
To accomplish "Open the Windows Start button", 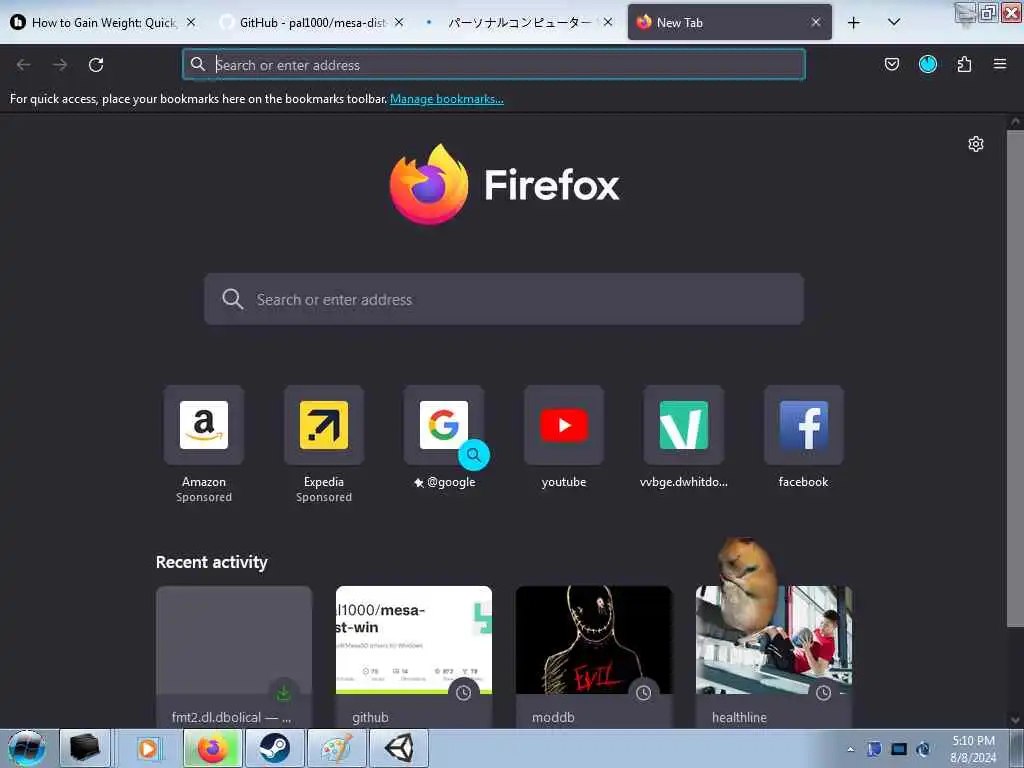I will [27, 748].
